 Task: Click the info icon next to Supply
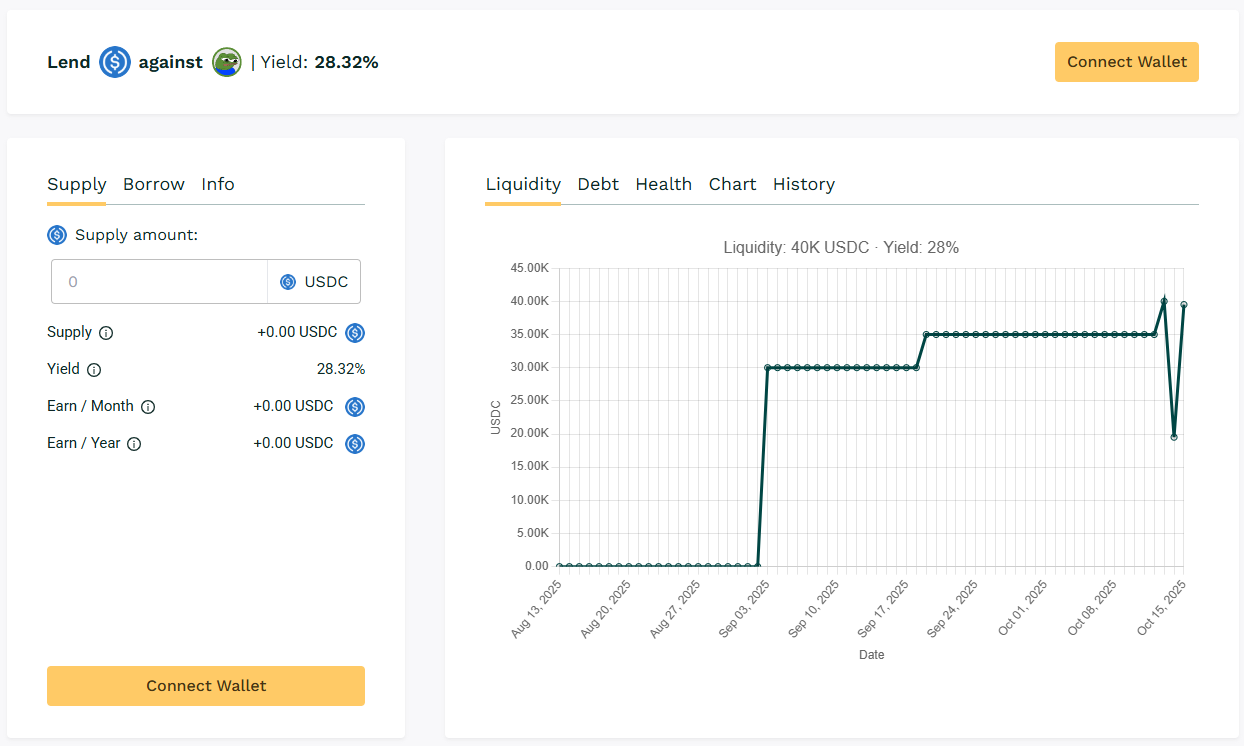106,333
